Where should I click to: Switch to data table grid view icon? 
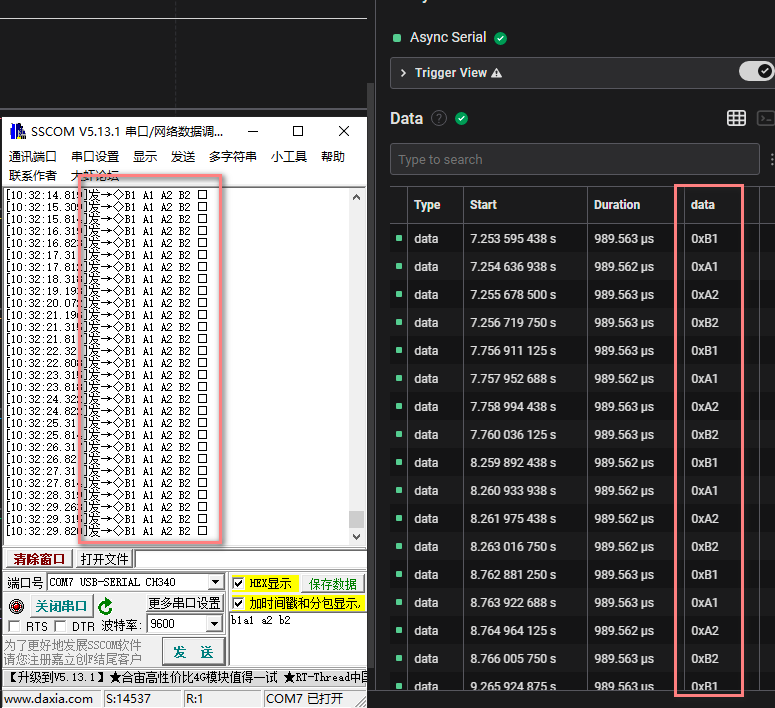[736, 118]
